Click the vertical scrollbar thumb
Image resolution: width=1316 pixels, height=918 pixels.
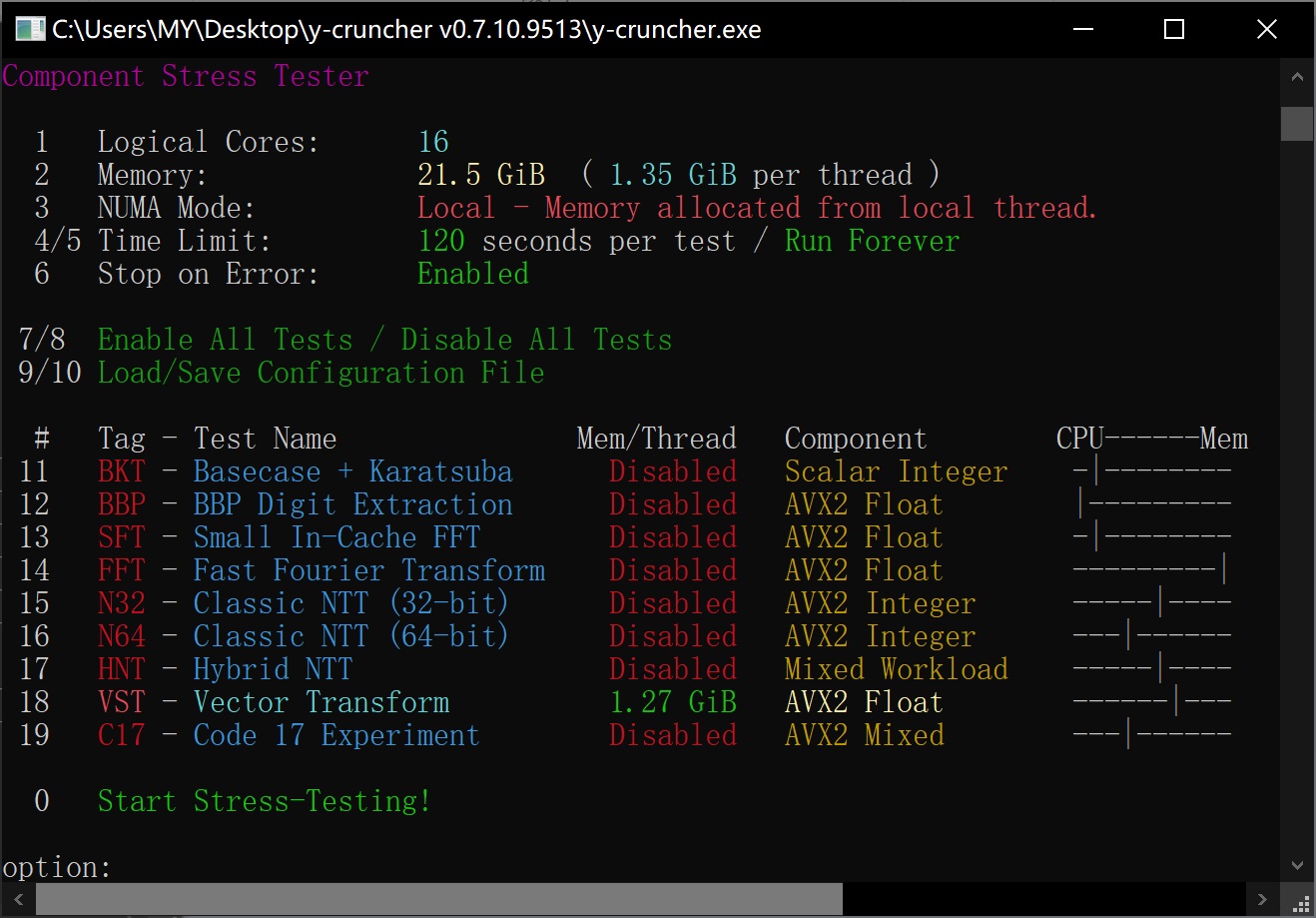(1297, 124)
